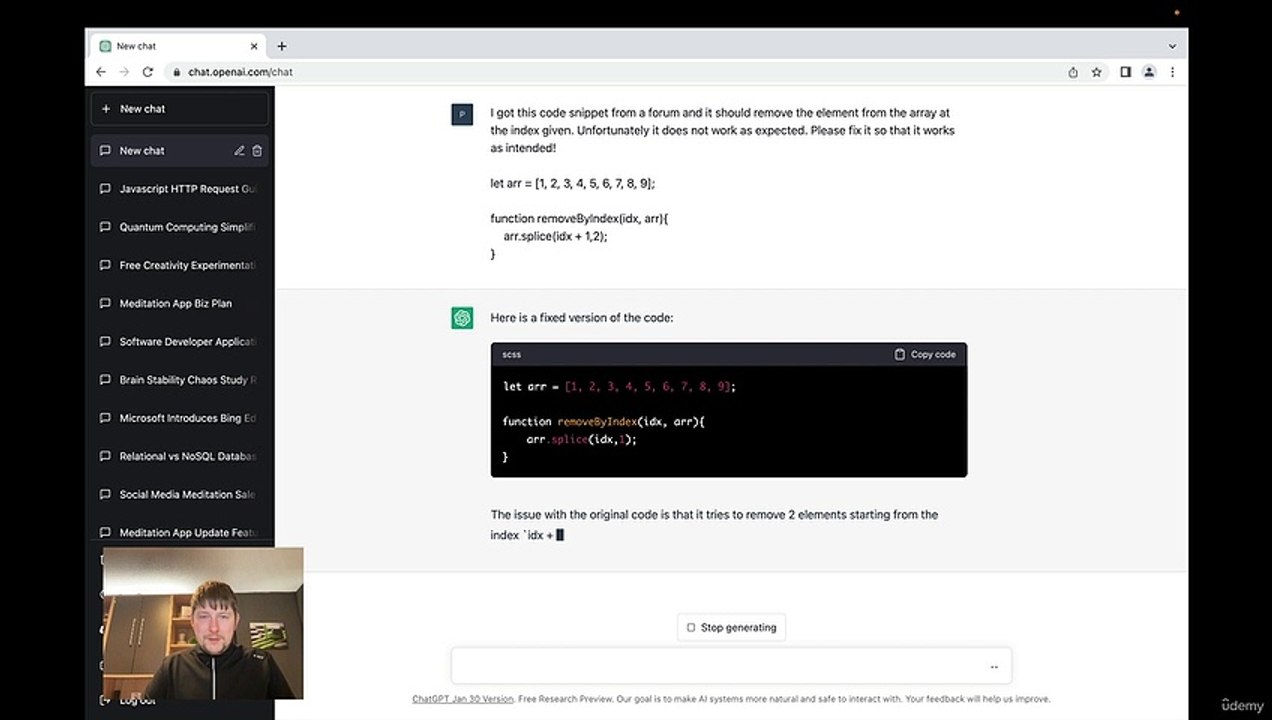Image resolution: width=1272 pixels, height=720 pixels.
Task: Open the Brain Stability Chaos Study chat
Action: coord(180,380)
